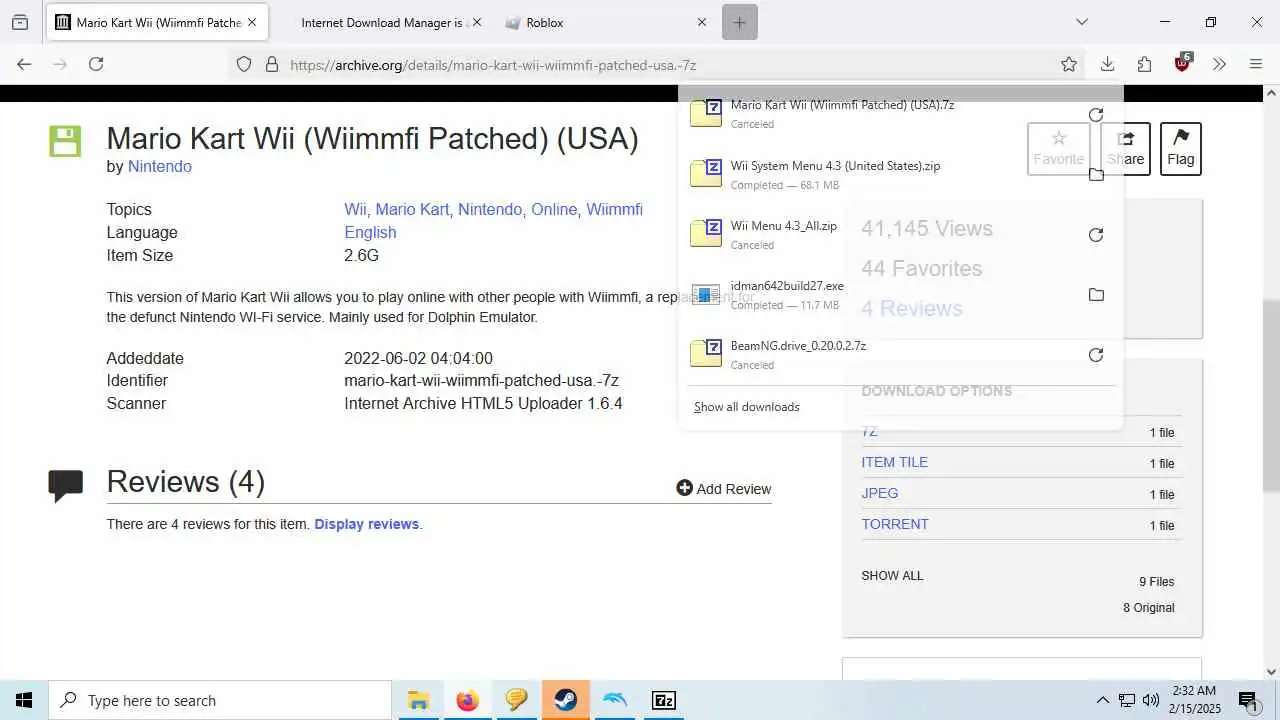This screenshot has width=1280, height=720.
Task: Click Show all downloads
Action: [747, 407]
